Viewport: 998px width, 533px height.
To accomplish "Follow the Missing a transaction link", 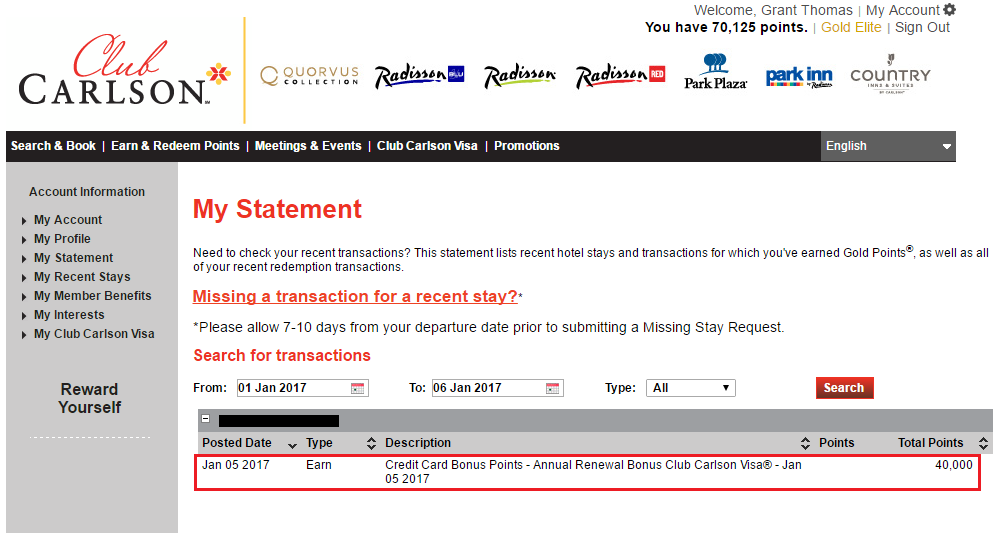I will coord(355,297).
